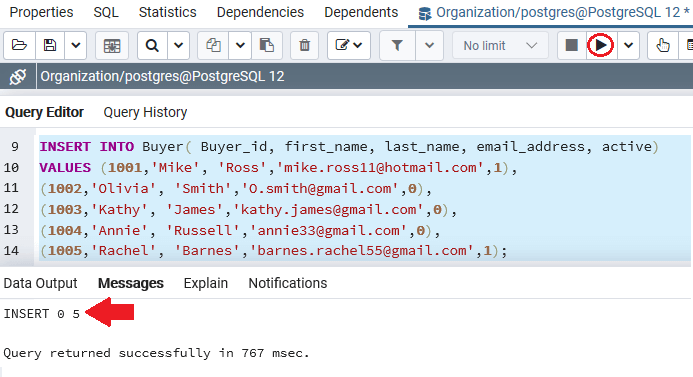Screen dimensions: 693x377
Task: Click line 12 with 'Kathy' values
Action: 248,209
